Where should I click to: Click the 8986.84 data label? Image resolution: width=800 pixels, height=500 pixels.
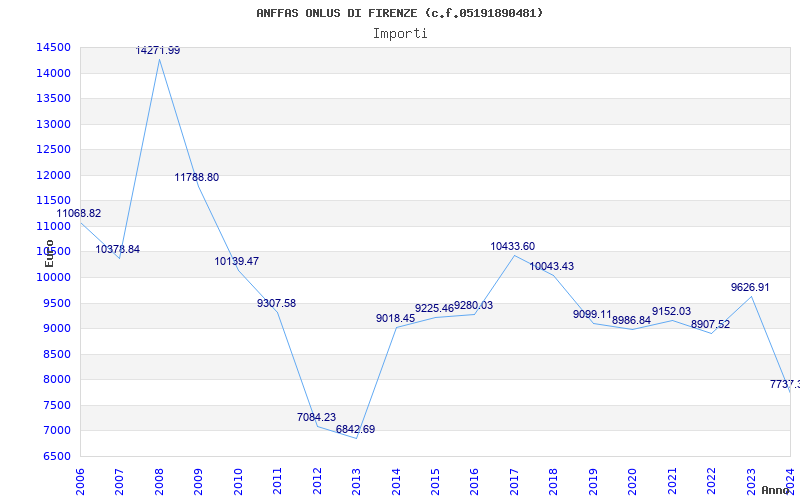(631, 320)
